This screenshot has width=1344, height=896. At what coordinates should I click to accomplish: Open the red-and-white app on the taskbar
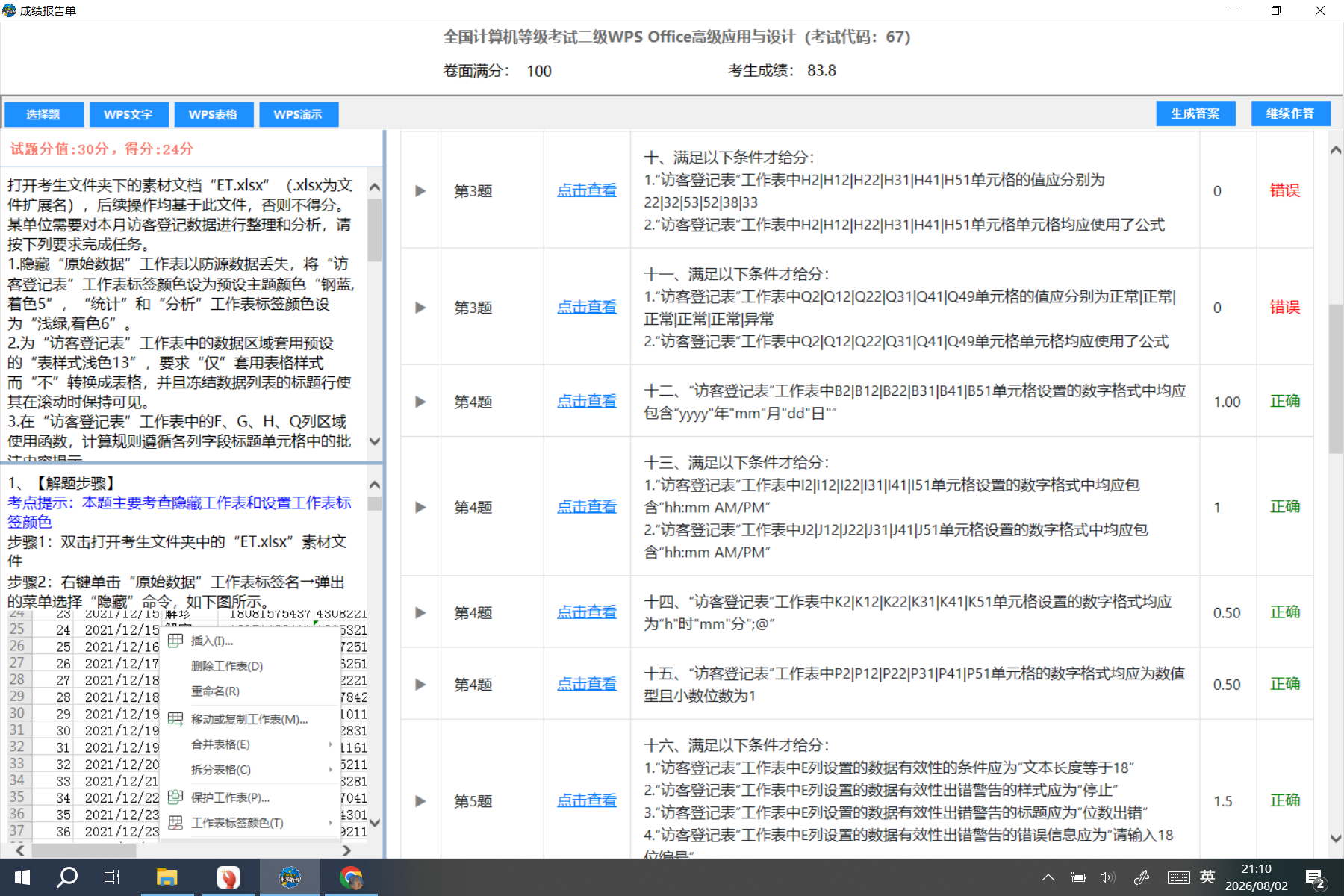coord(228,877)
